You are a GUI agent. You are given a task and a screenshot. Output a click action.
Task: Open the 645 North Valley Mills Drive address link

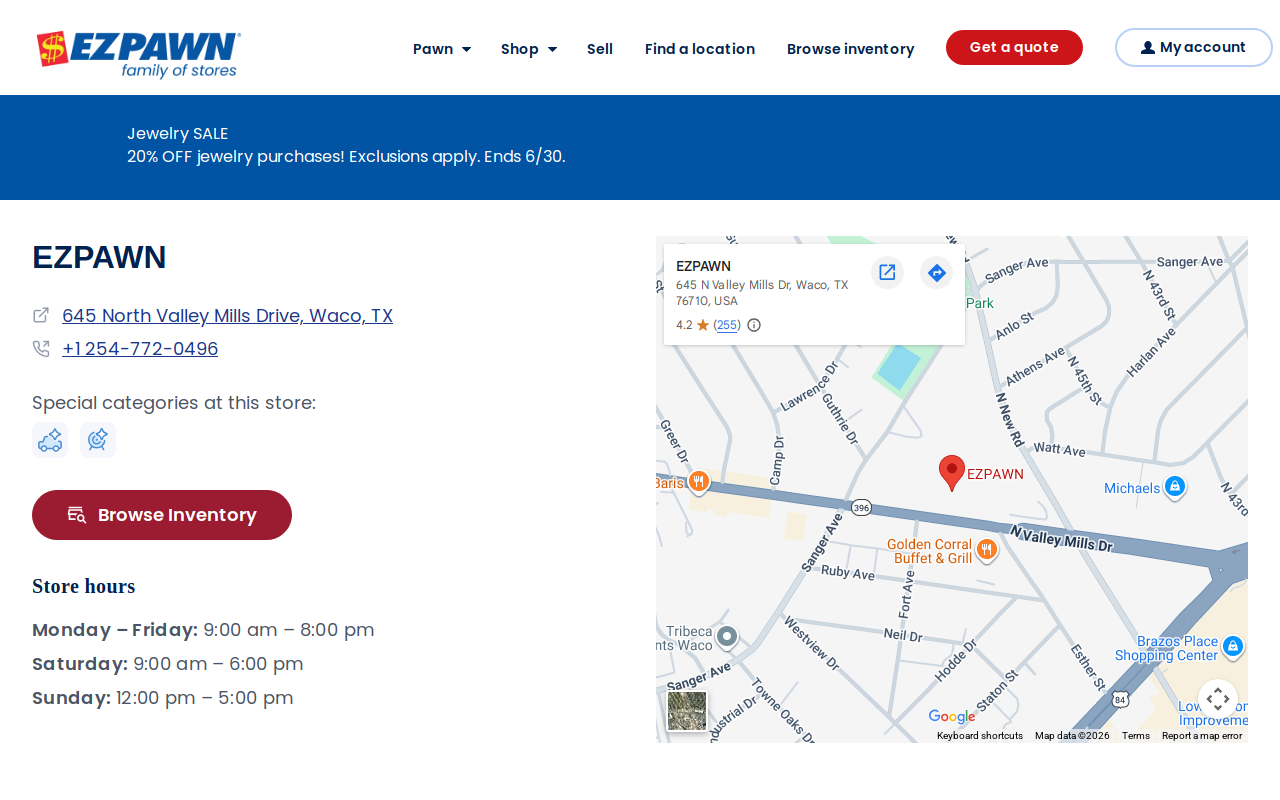tap(227, 316)
